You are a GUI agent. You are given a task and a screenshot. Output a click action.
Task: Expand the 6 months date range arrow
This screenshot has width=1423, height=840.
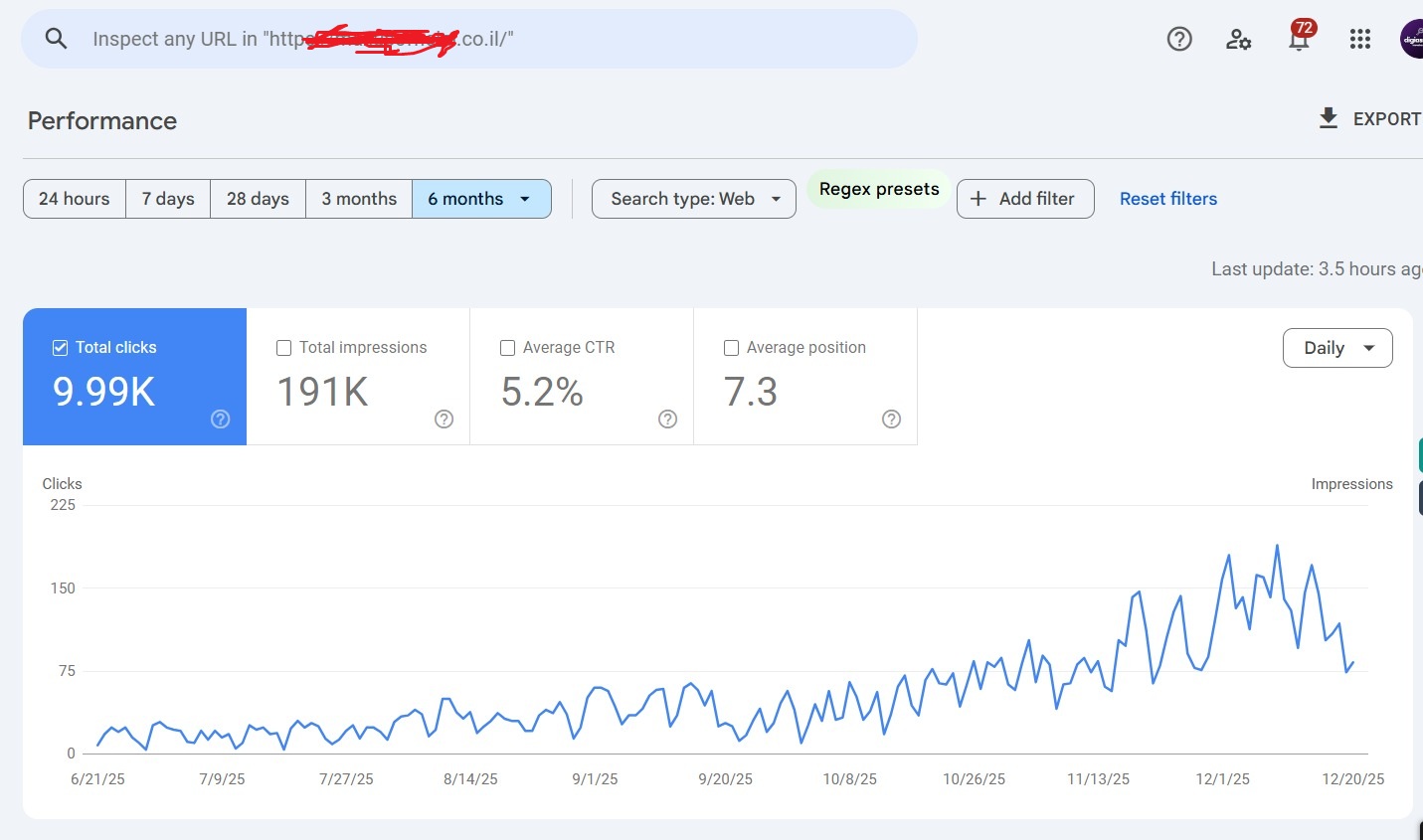[x=525, y=199]
